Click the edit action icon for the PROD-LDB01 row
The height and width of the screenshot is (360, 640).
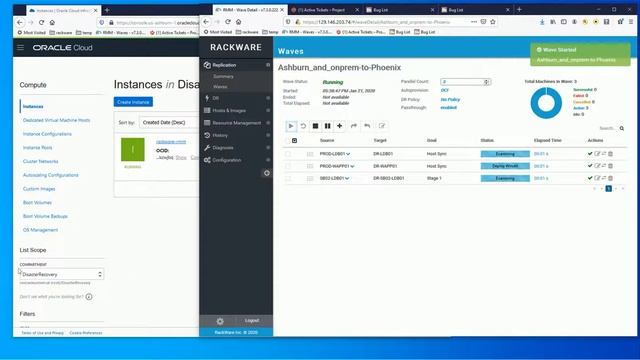597,153
